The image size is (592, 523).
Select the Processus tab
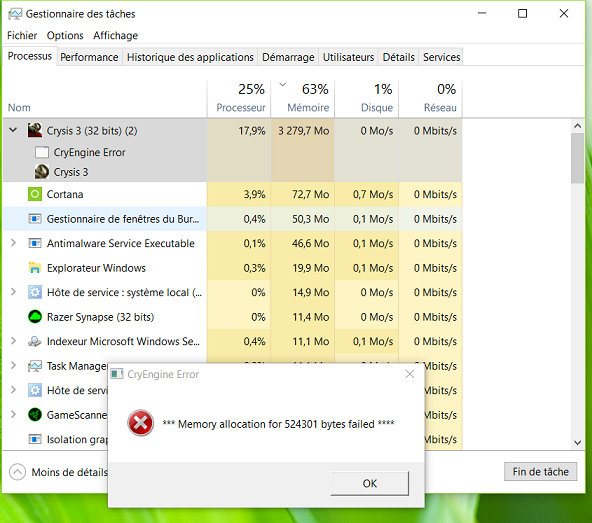30,56
